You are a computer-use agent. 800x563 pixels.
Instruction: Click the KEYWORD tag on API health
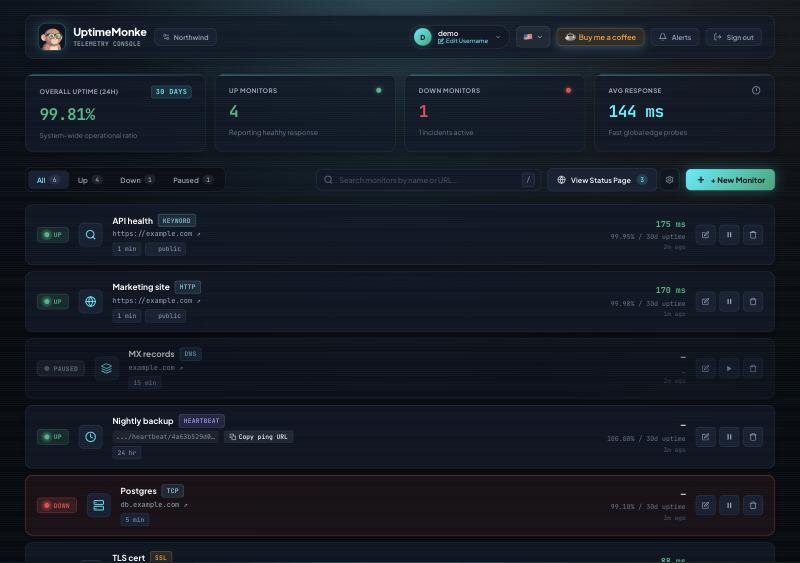[x=177, y=221]
